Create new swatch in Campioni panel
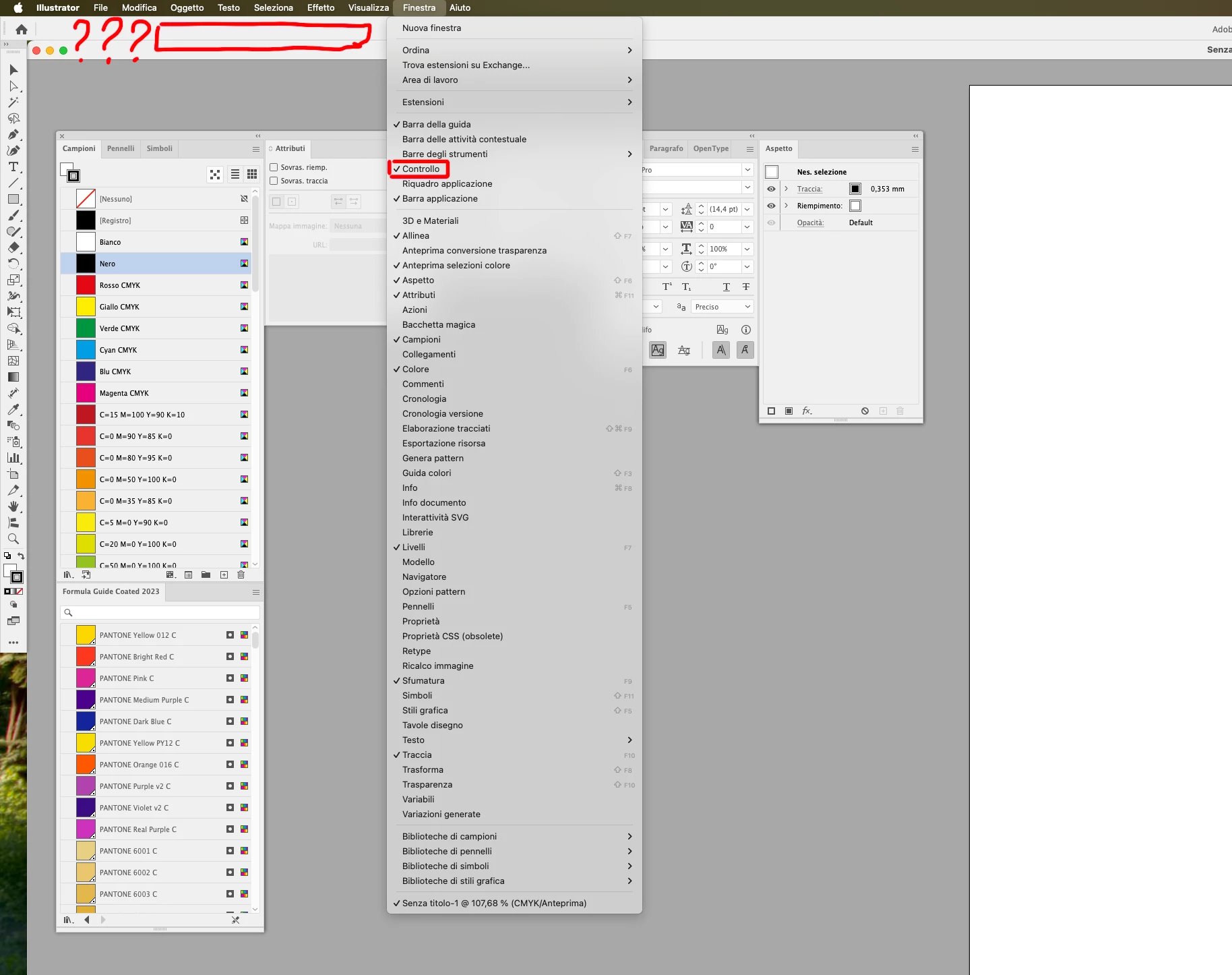The image size is (1232, 975). (224, 575)
